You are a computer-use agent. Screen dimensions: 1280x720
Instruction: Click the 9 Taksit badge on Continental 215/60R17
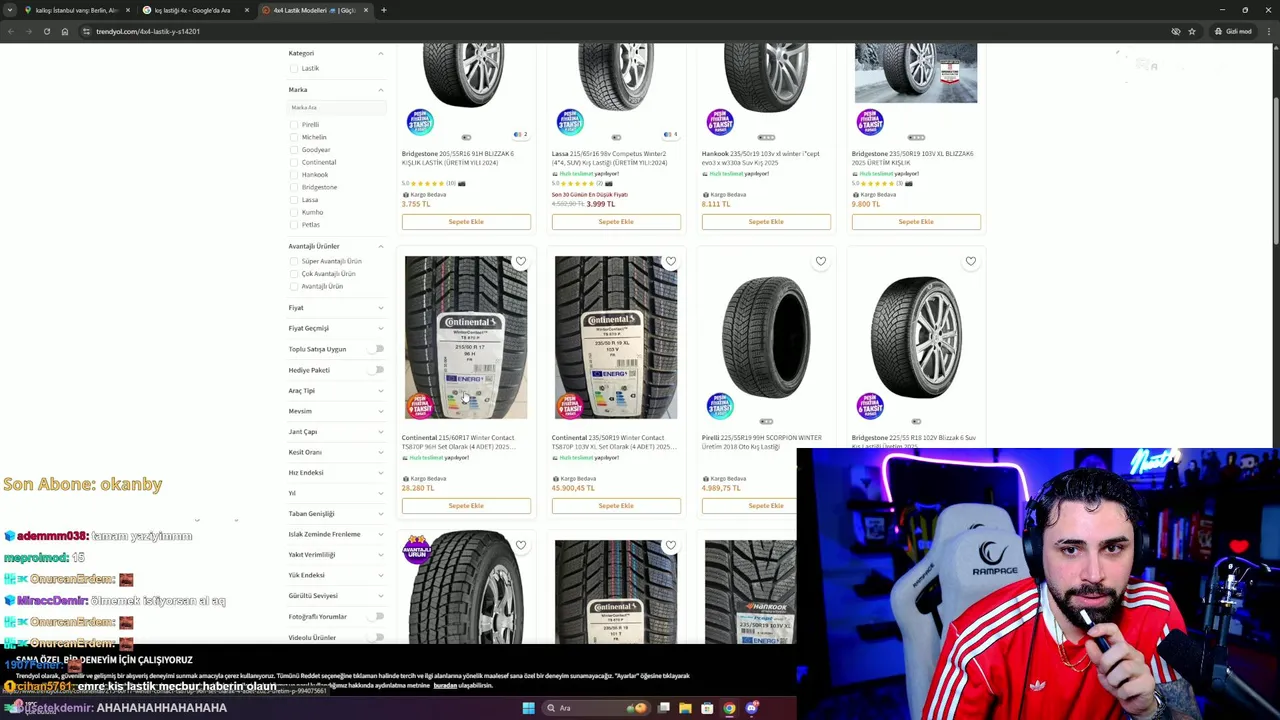[x=420, y=405]
